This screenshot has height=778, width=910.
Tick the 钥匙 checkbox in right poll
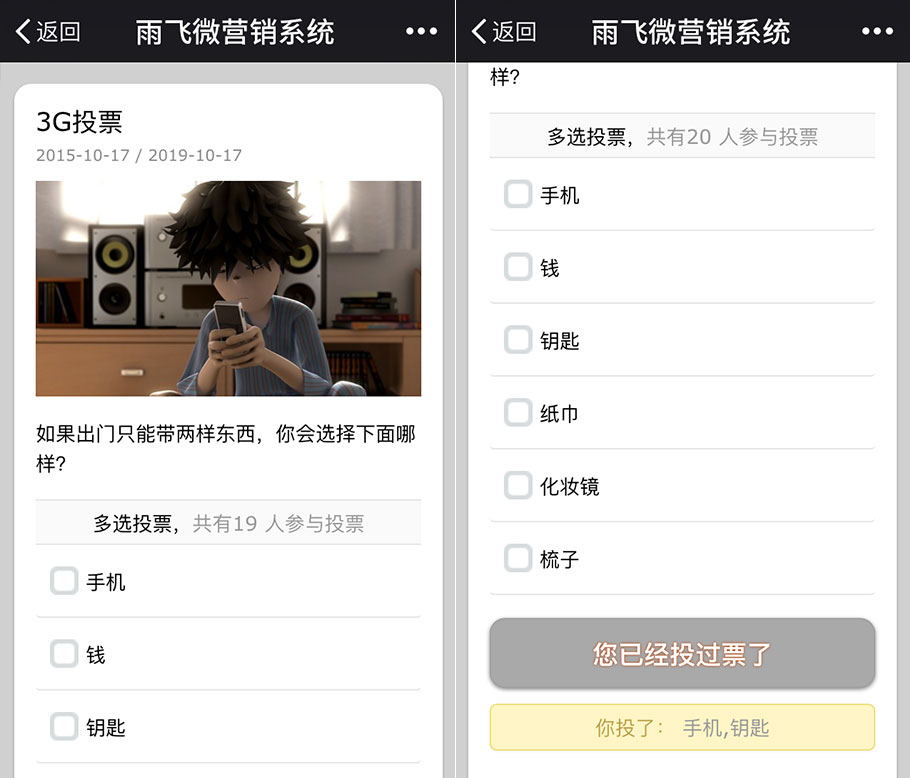(x=518, y=340)
